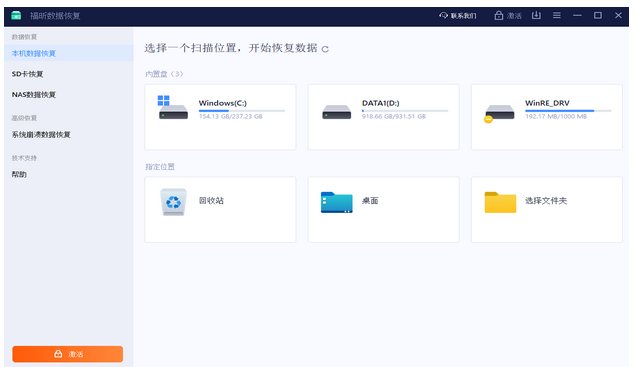Select the Windows(C:) drive card
This screenshot has width=637, height=367.
click(x=220, y=117)
